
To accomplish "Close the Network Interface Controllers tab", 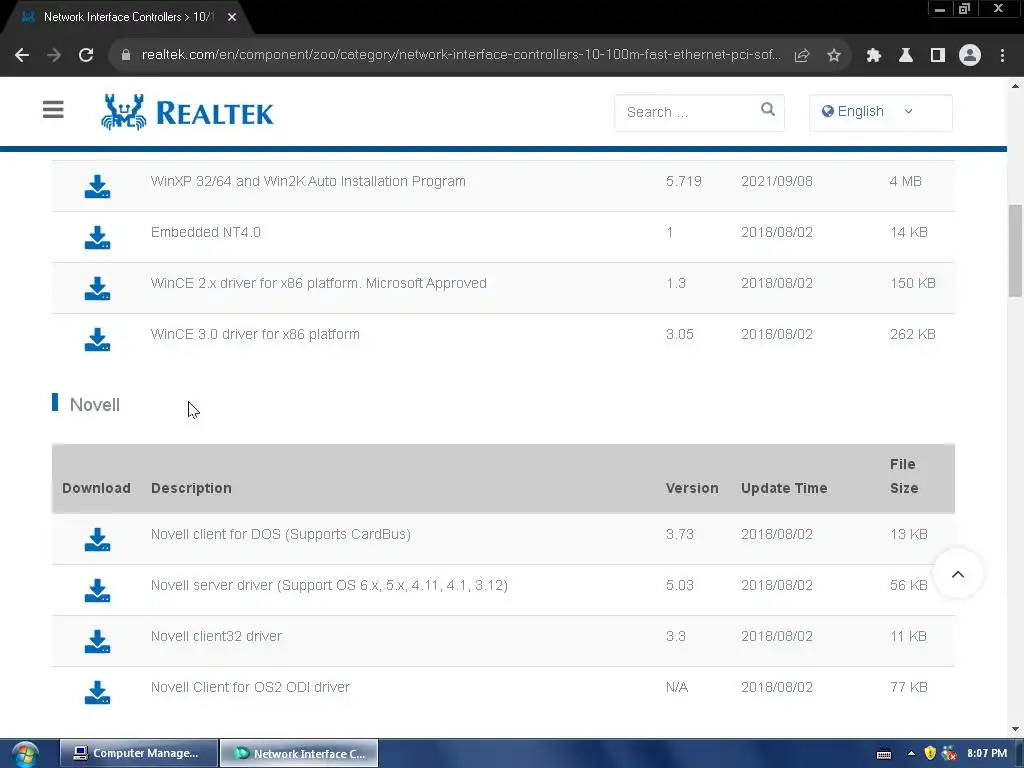I will point(232,17).
